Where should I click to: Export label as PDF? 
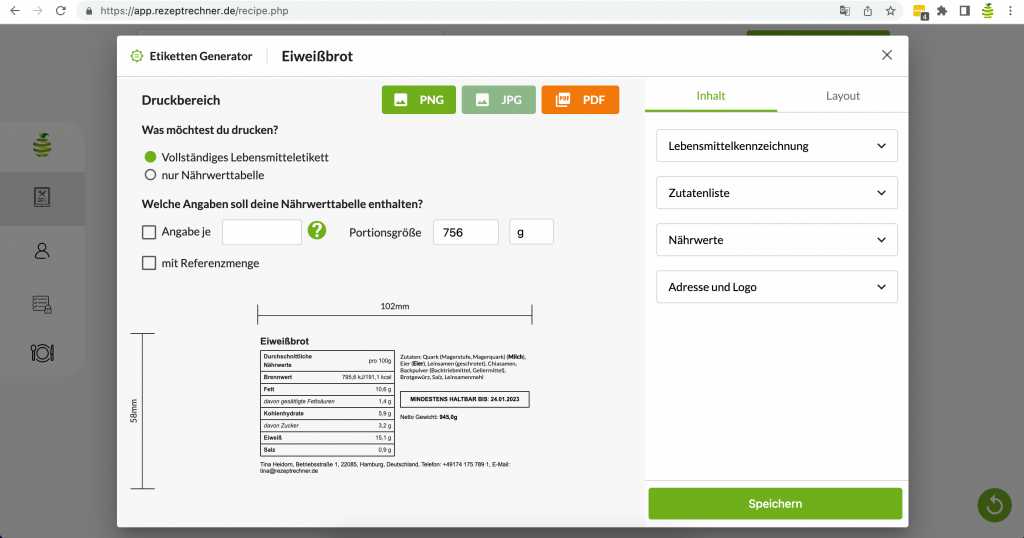click(x=580, y=100)
